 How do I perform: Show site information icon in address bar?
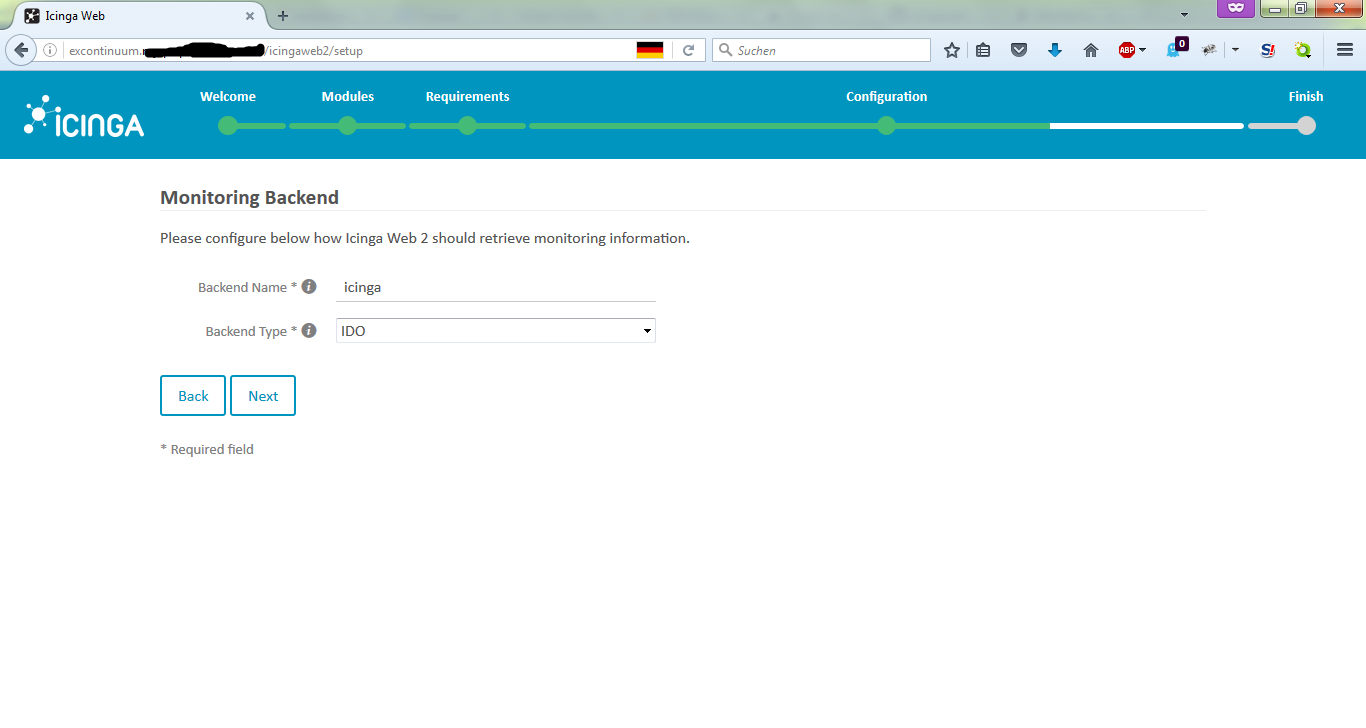coord(50,50)
